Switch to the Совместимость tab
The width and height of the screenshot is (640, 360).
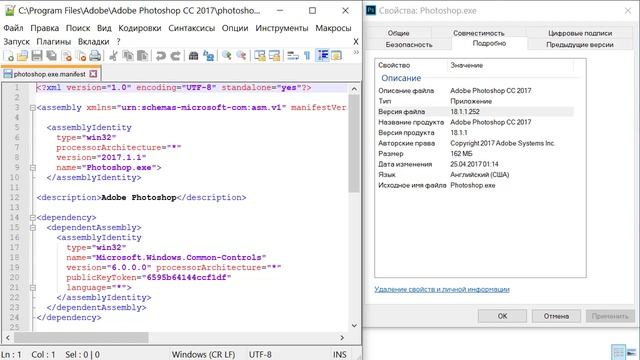point(478,33)
